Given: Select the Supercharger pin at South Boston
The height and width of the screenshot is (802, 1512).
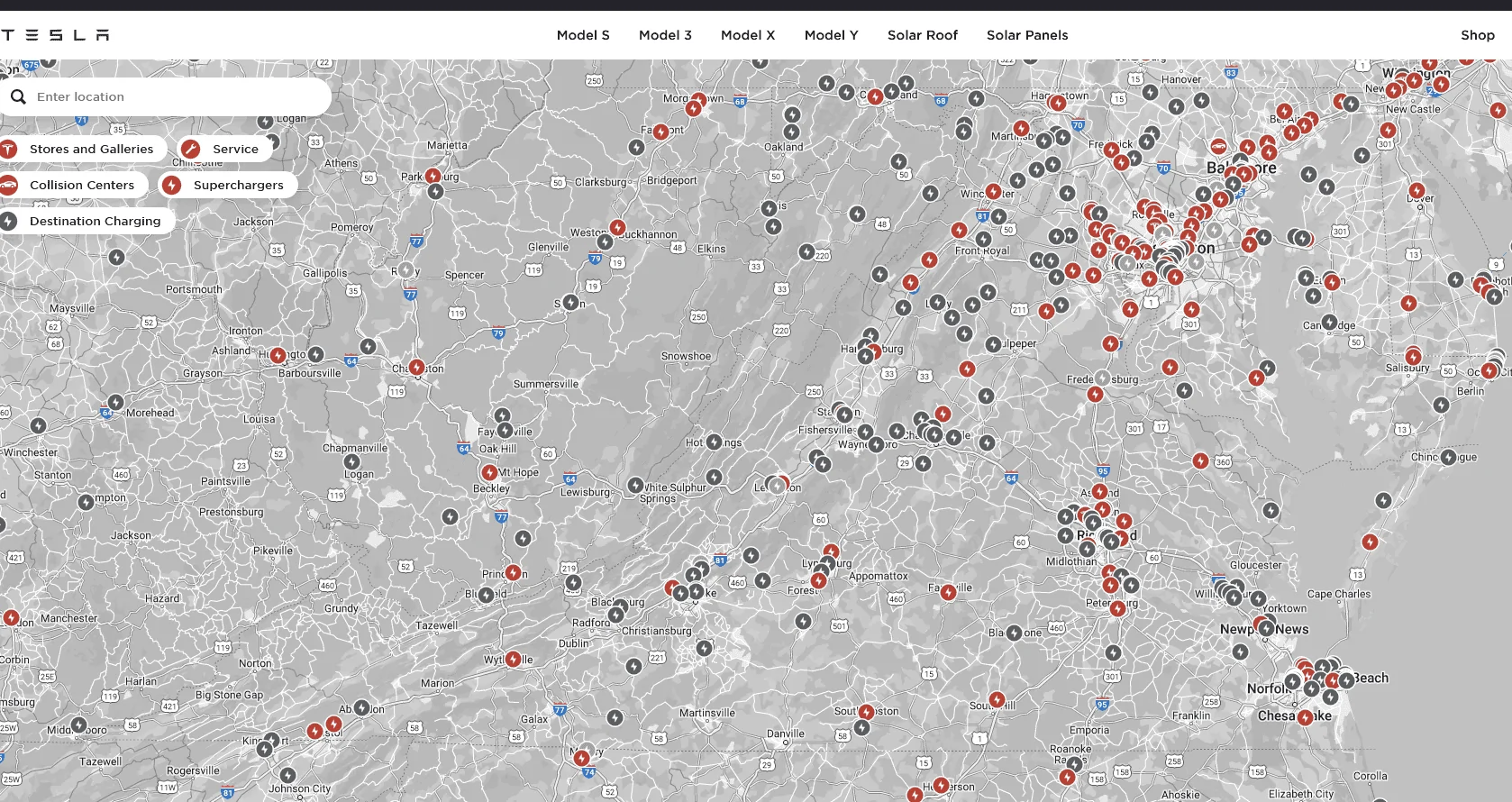Looking at the screenshot, I should 866,712.
